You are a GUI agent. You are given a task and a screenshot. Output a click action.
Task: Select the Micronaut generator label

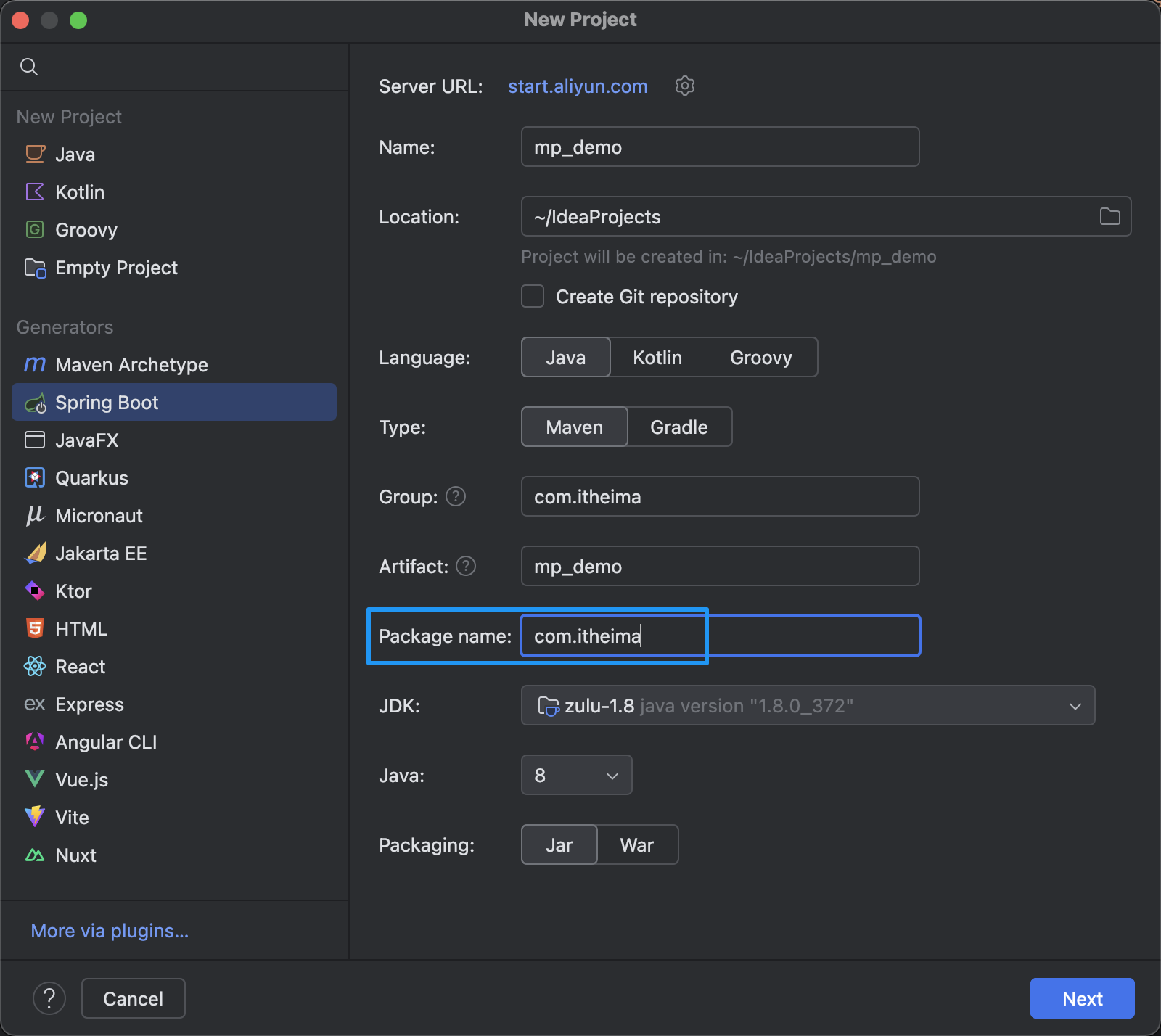pyautogui.click(x=99, y=515)
